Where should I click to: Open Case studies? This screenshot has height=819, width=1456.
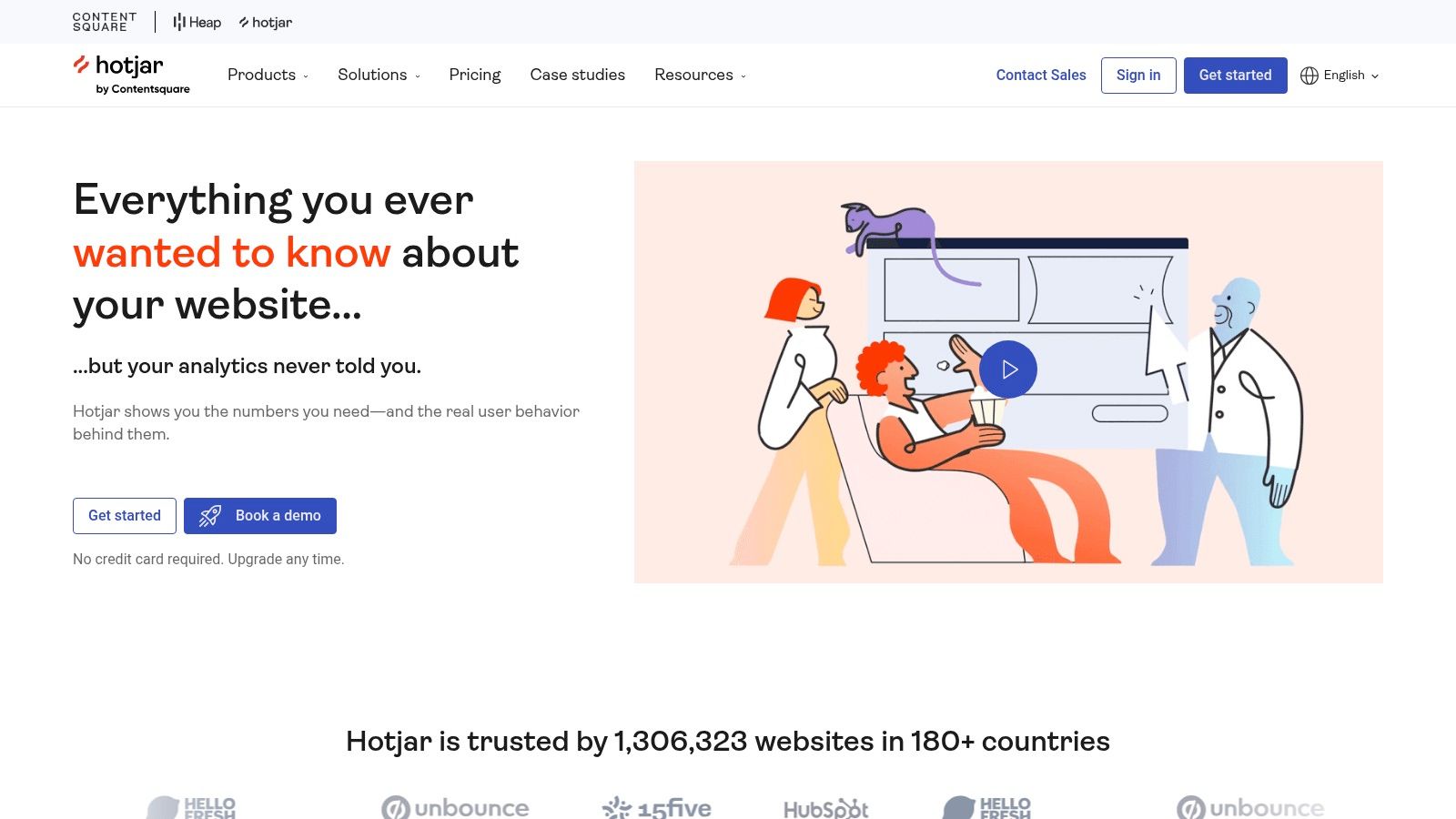(578, 75)
